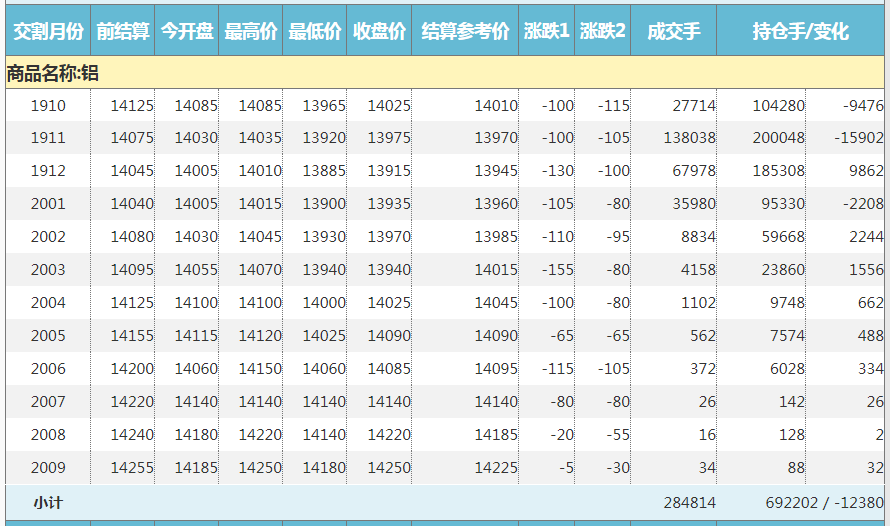The width and height of the screenshot is (890, 526).
Task: Click the volume value 138038
Action: pyautogui.click(x=689, y=138)
